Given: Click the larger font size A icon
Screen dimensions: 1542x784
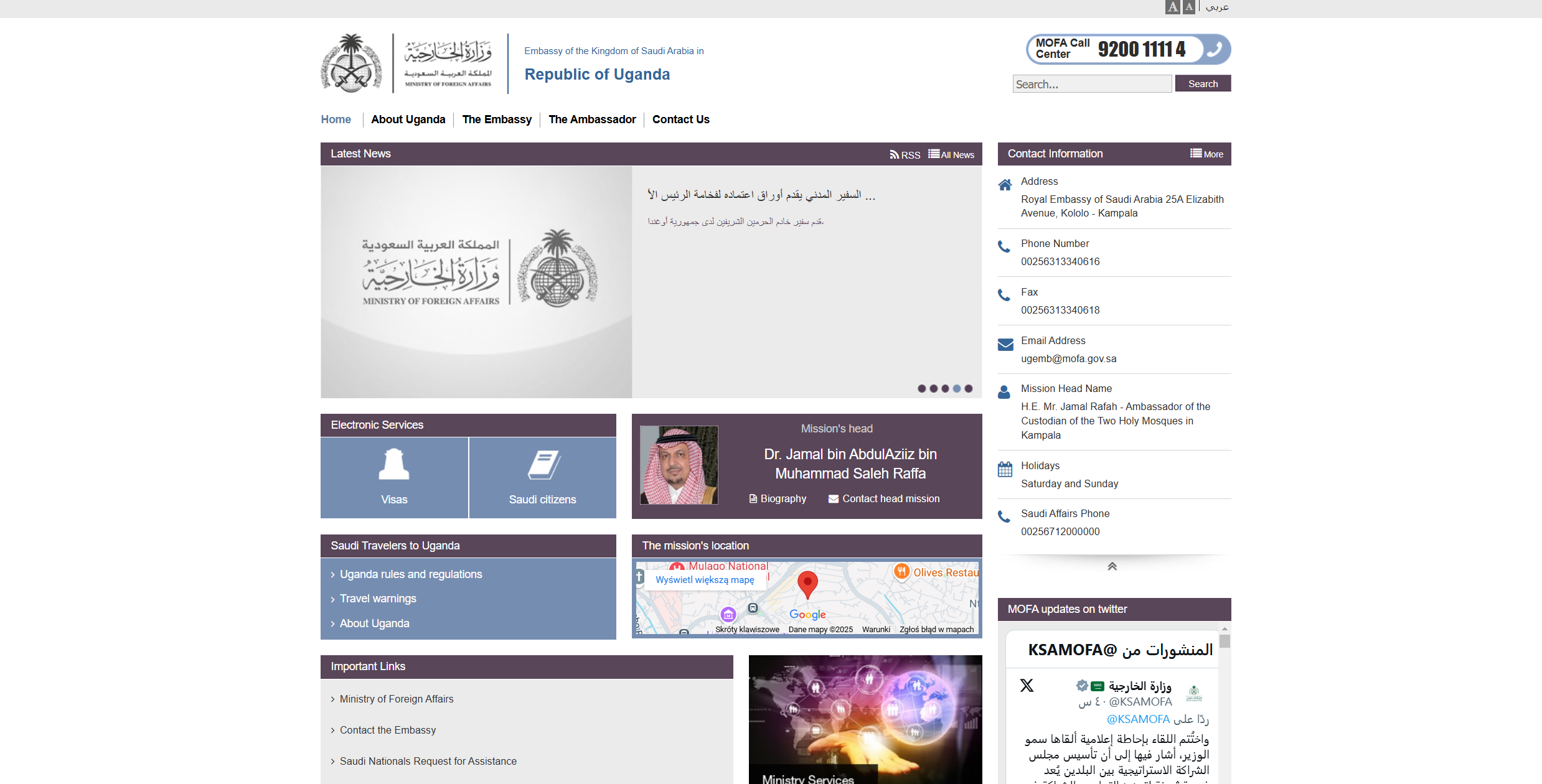Looking at the screenshot, I should 1173,7.
